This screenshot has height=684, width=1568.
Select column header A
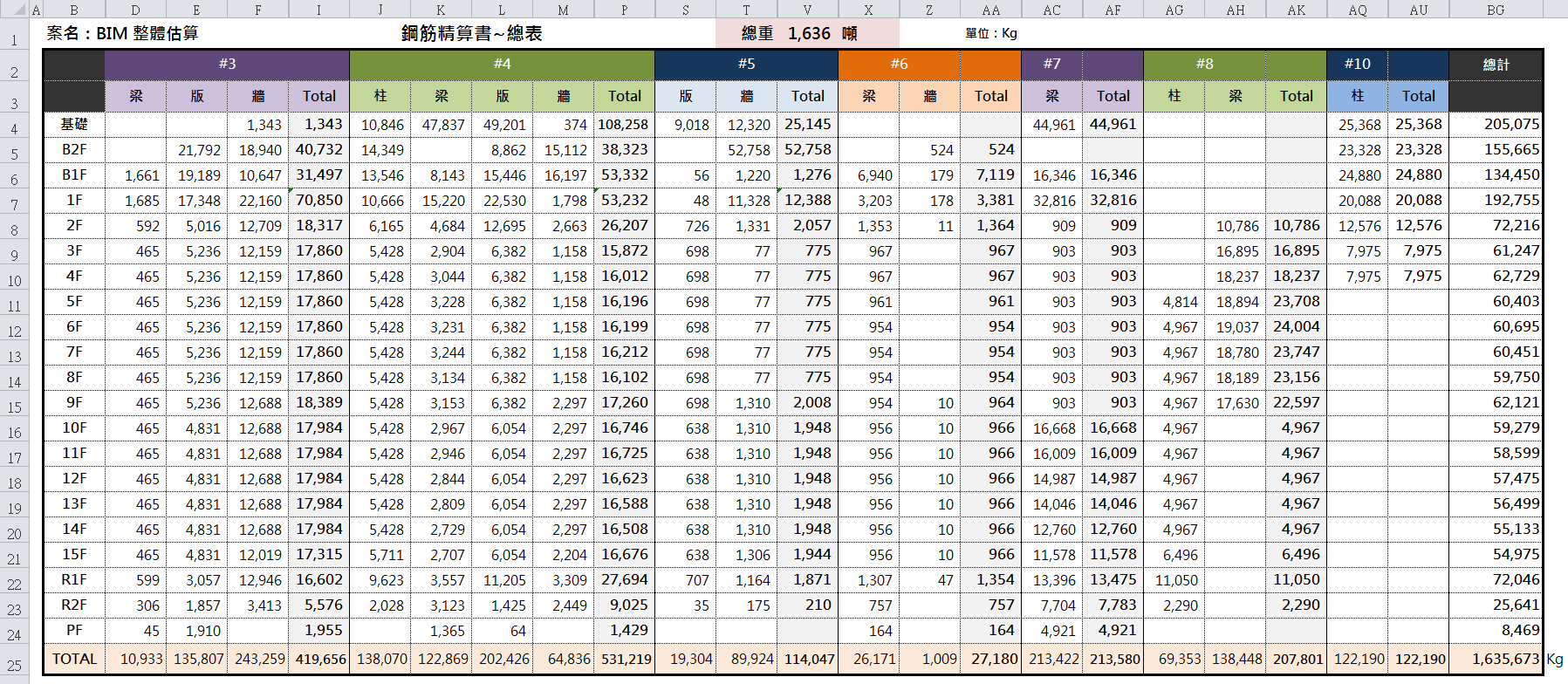[x=36, y=10]
